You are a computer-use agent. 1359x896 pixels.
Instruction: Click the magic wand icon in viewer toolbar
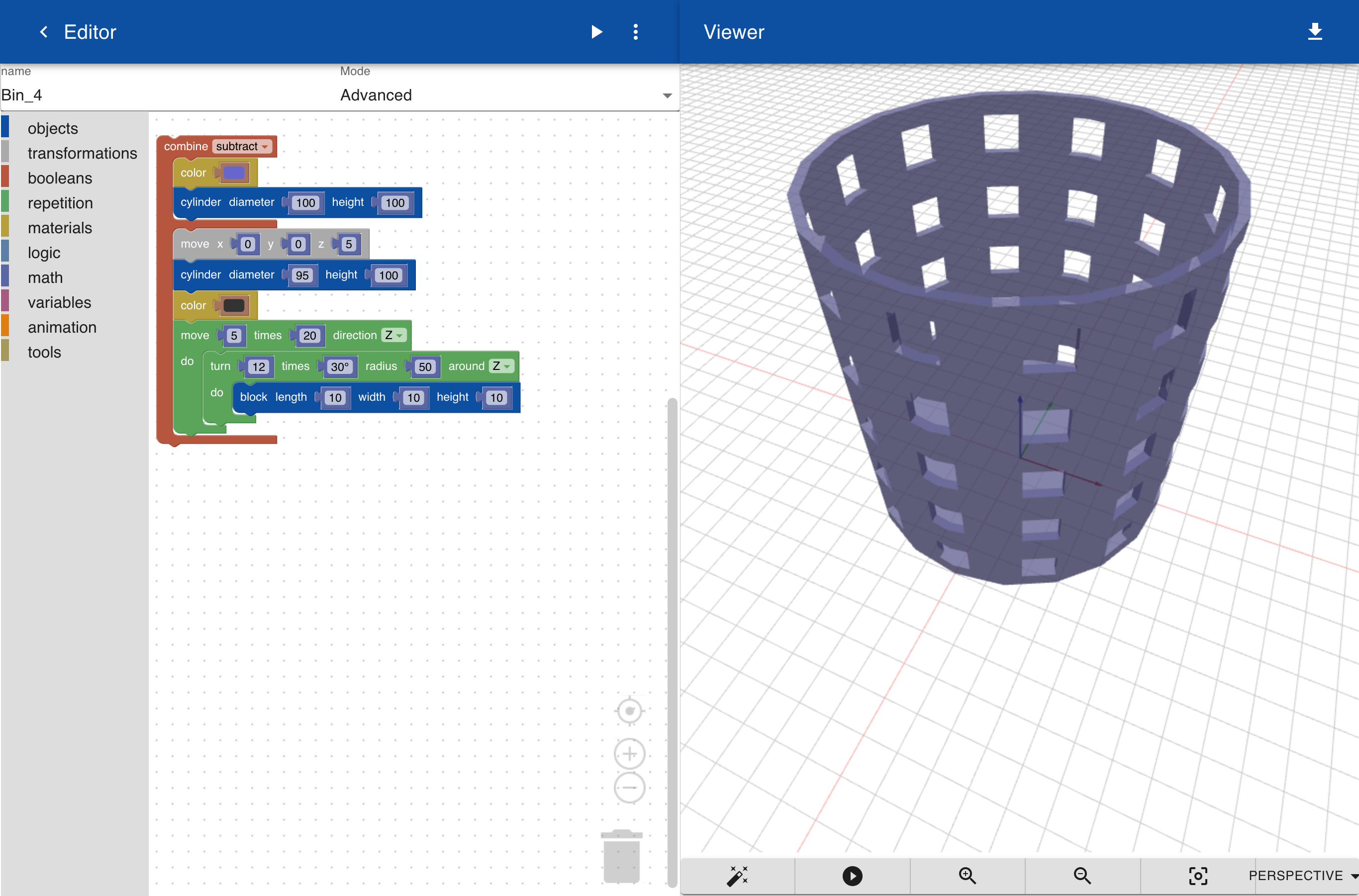pos(737,876)
